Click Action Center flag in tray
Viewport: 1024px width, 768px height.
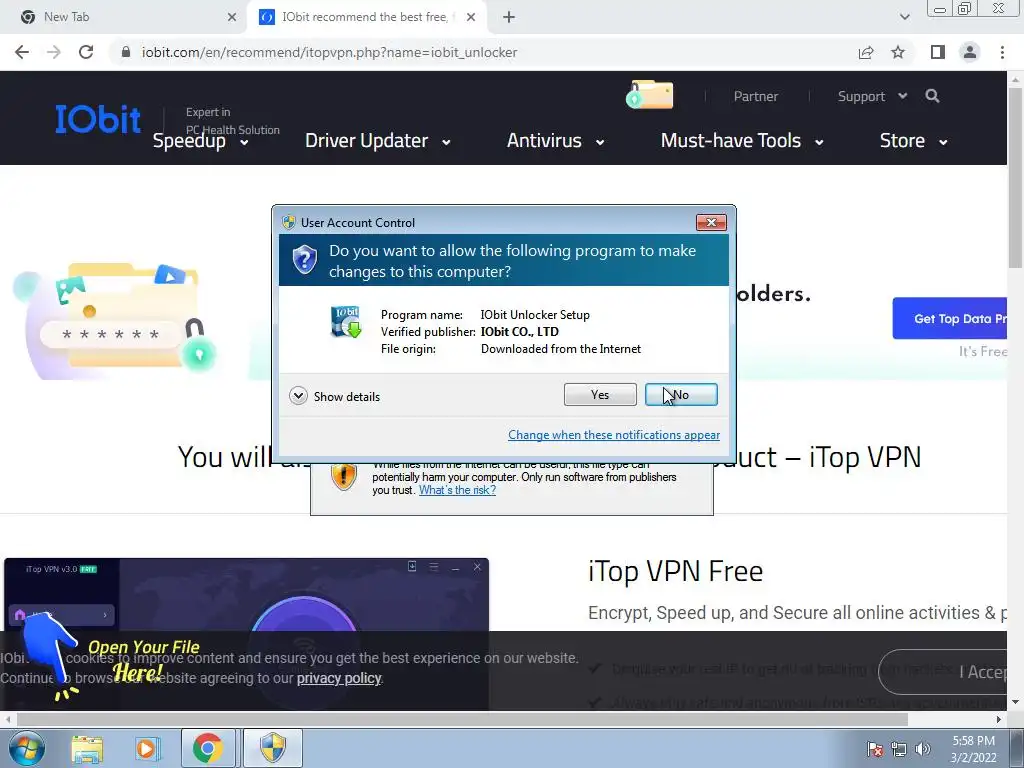[875, 750]
